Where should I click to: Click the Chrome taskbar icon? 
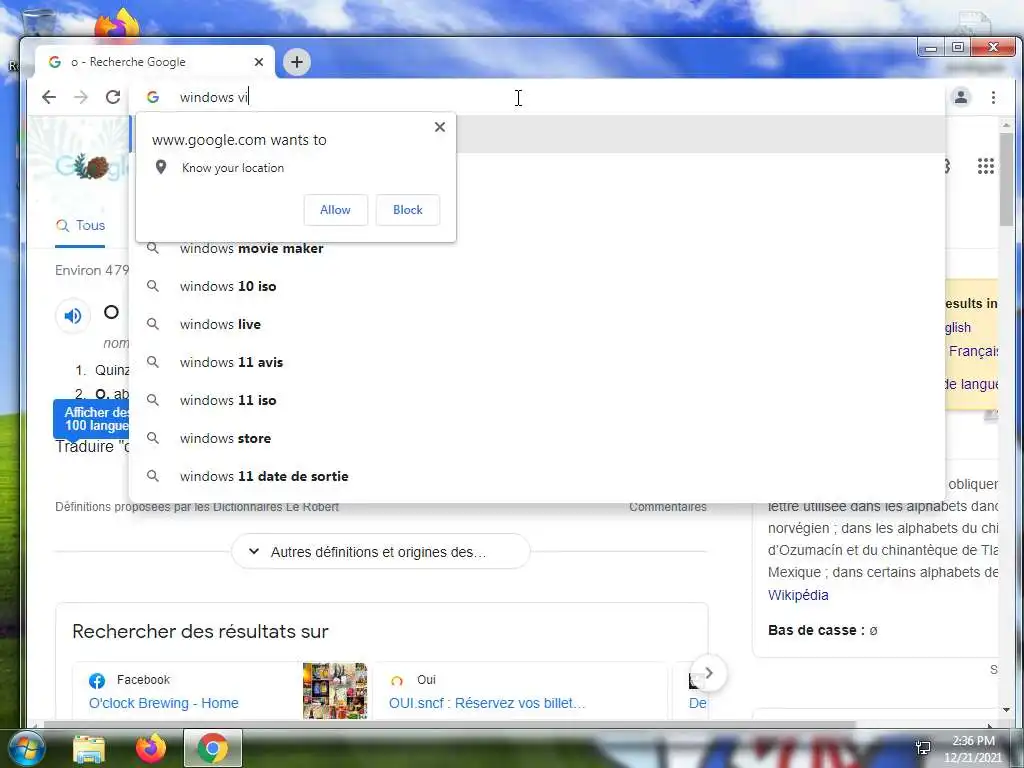[x=213, y=748]
